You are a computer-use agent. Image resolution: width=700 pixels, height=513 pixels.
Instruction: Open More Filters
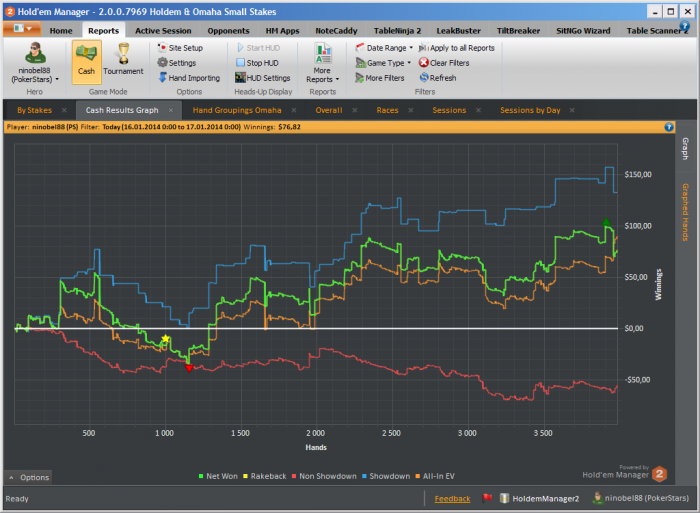point(379,78)
